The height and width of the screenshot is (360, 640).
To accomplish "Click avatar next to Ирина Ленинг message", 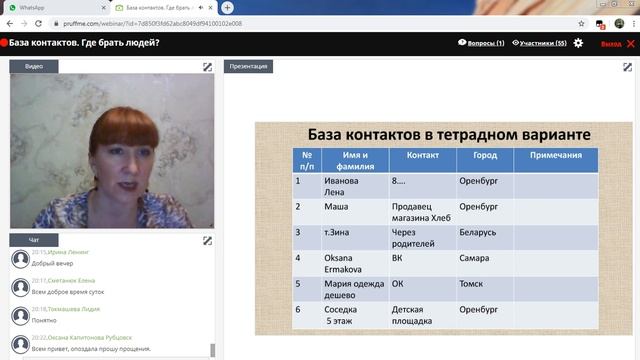I will coord(20,259).
